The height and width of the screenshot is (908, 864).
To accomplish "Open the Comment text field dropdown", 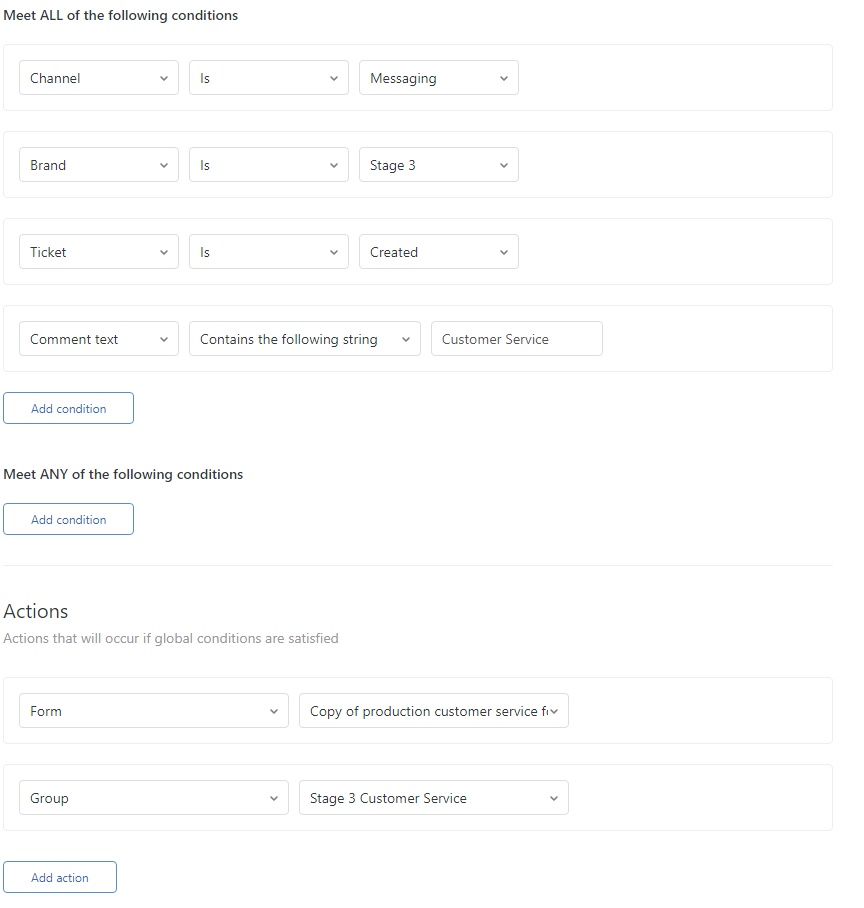I will tap(98, 339).
